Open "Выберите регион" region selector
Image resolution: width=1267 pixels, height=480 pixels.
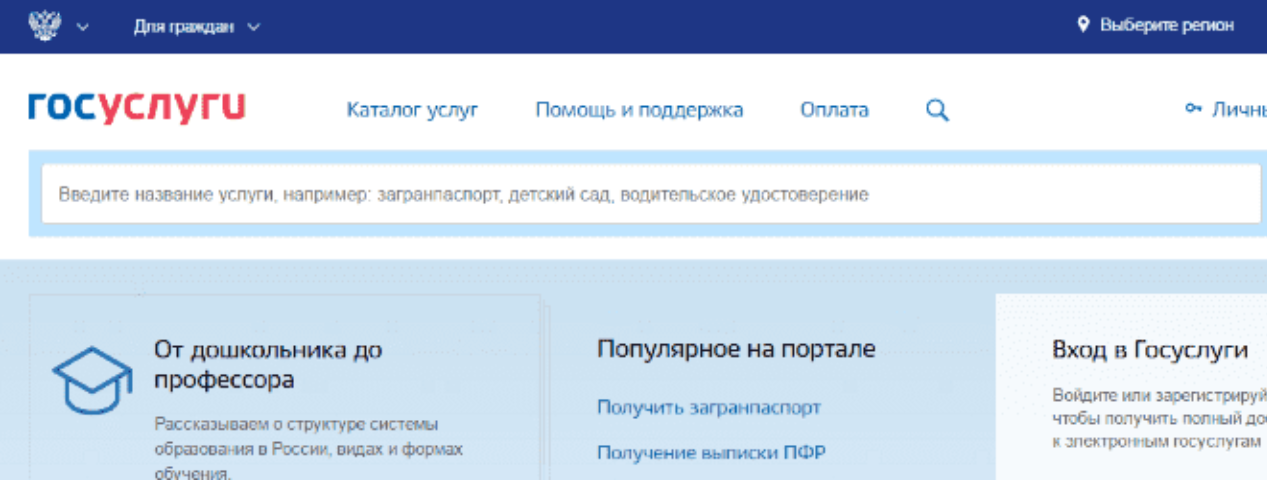[x=1167, y=25]
